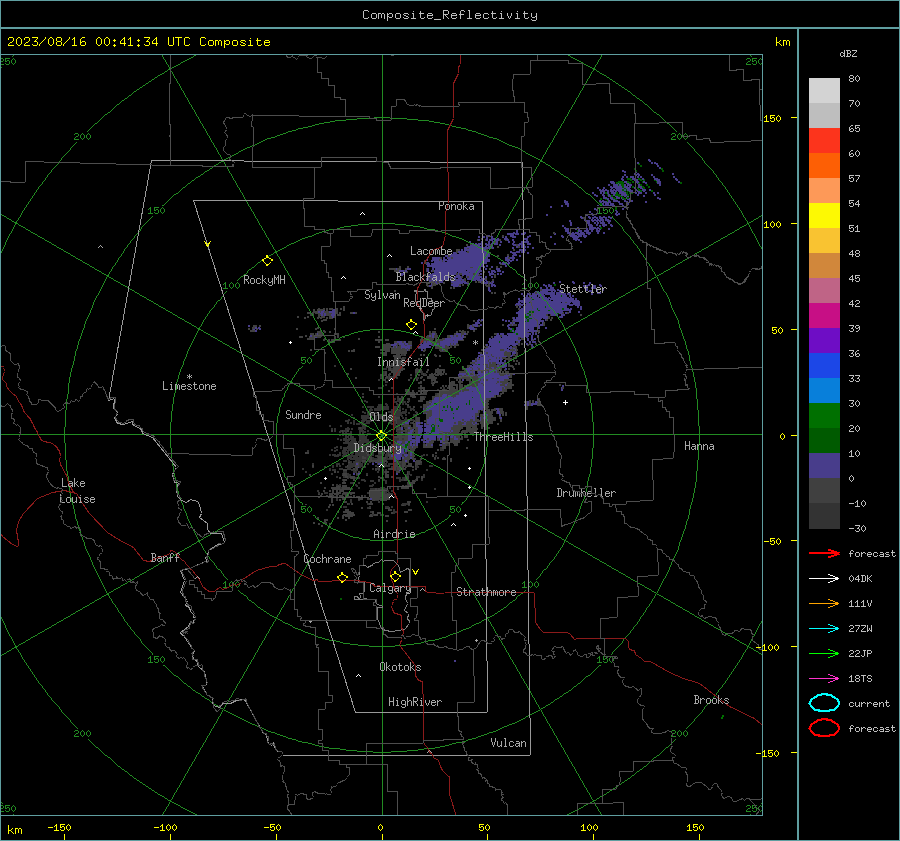Click the Lake Louise label

click(77, 491)
